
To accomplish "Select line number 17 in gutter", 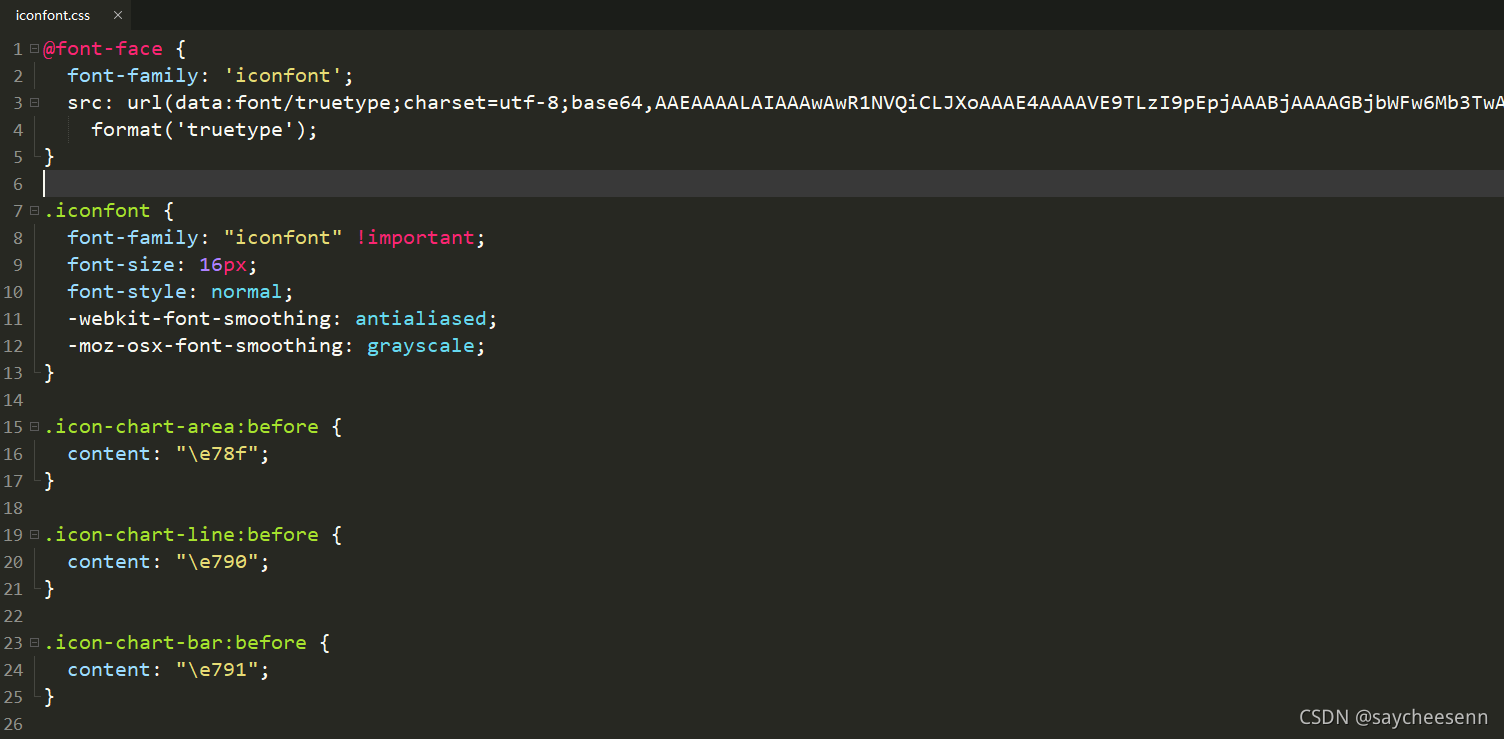I will (14, 481).
